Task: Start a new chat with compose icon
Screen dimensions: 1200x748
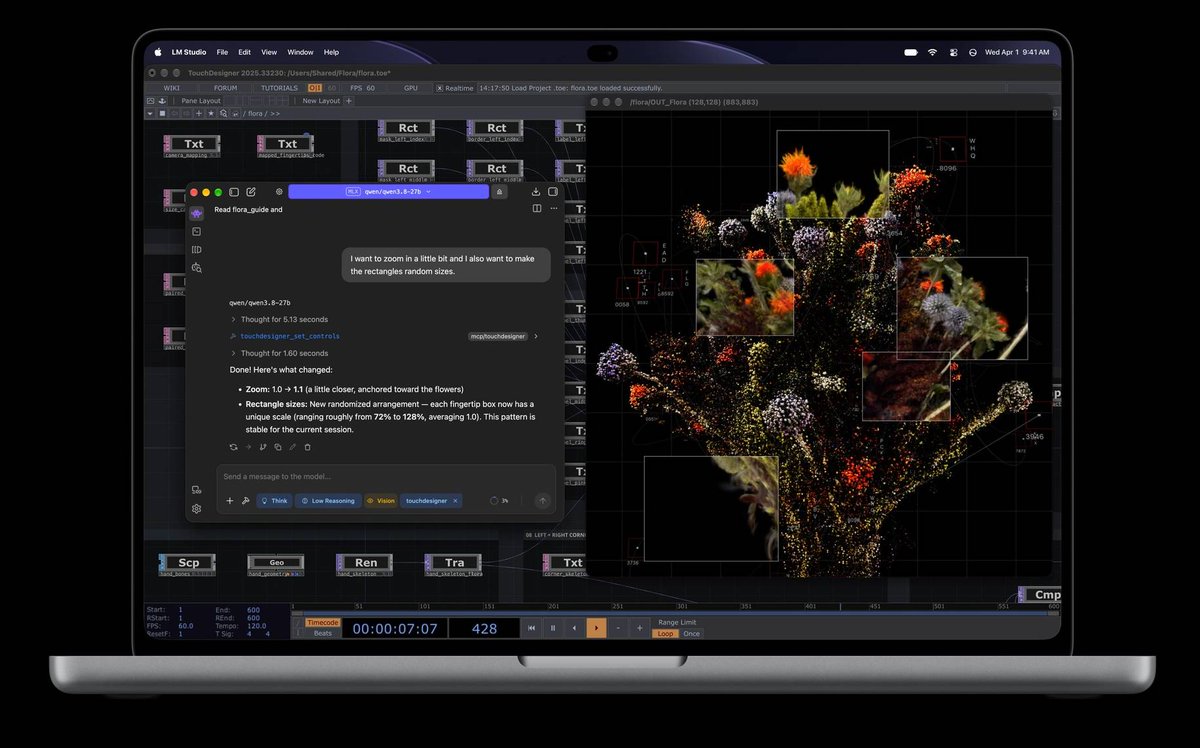Action: click(251, 192)
